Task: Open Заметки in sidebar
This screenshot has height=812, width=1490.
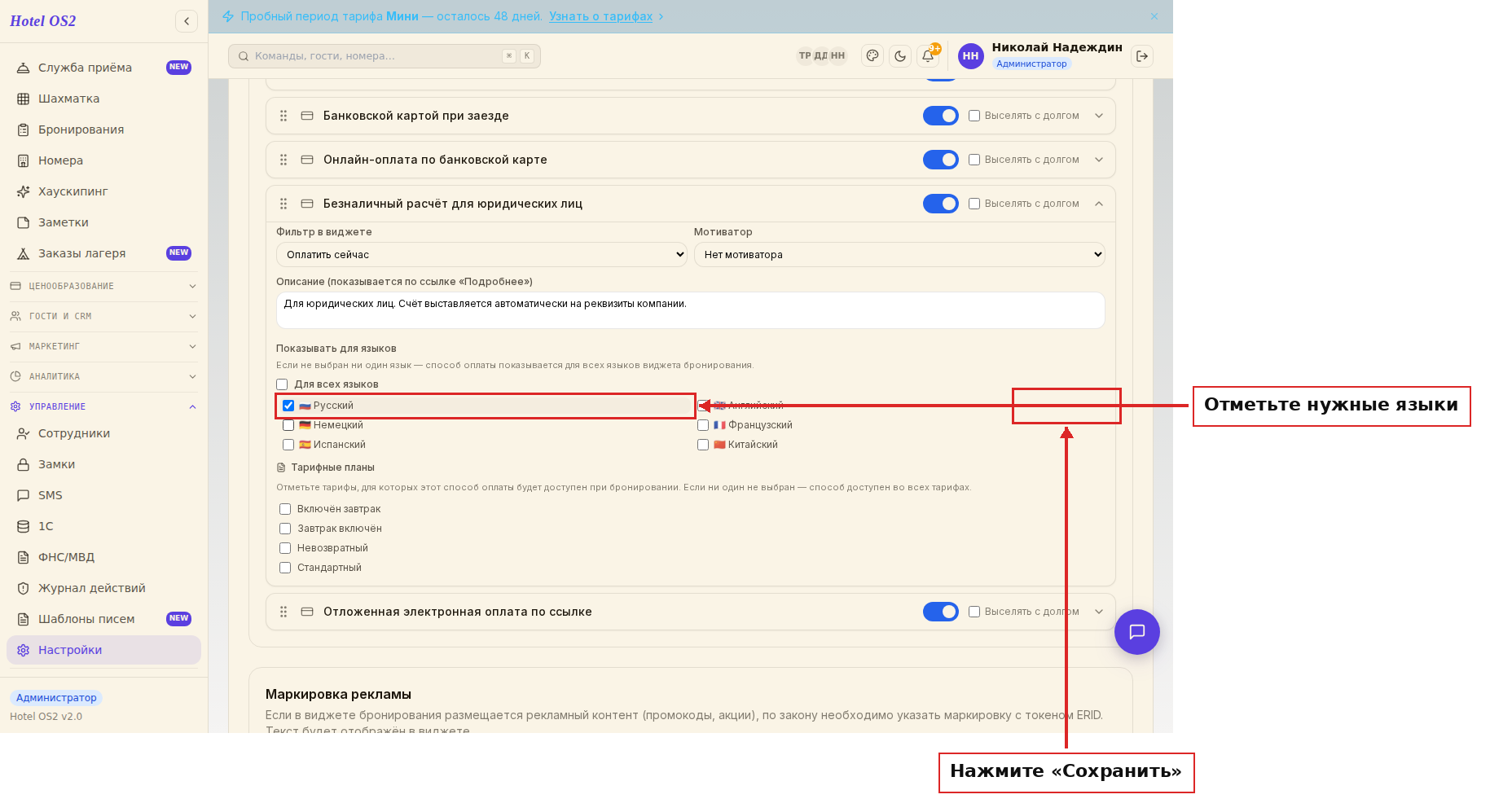Action: (x=103, y=222)
